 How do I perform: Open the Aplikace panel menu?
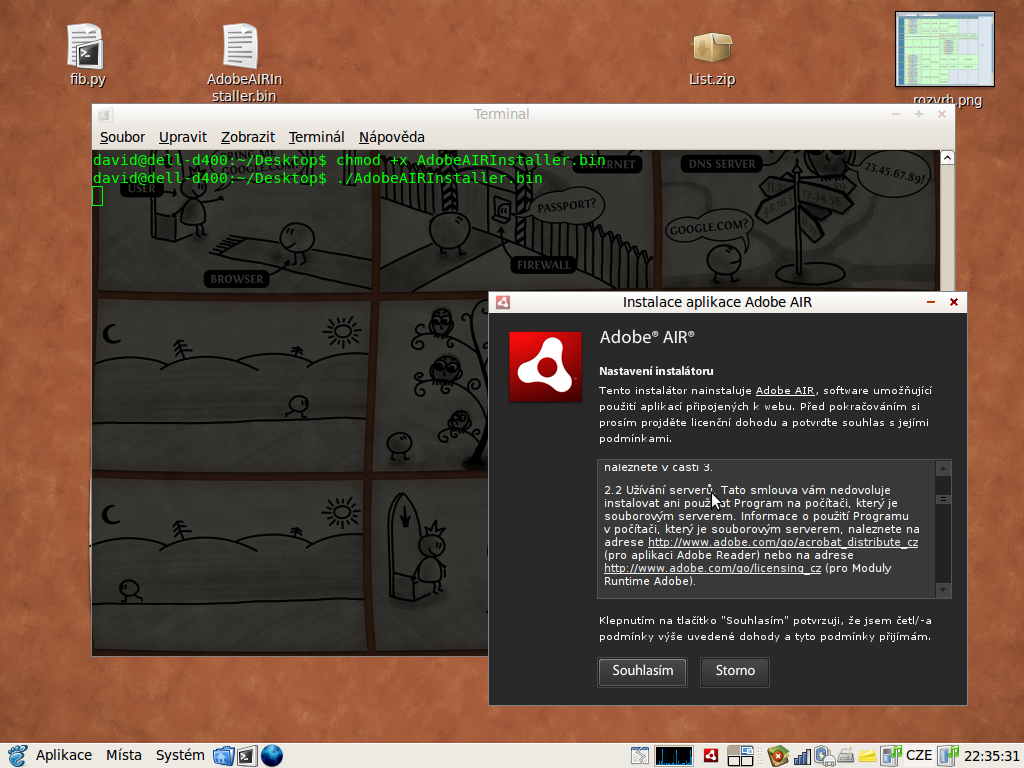[64, 756]
